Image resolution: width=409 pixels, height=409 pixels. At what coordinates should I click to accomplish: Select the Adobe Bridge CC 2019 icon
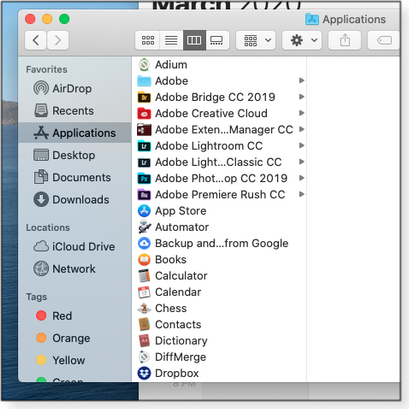[144, 97]
